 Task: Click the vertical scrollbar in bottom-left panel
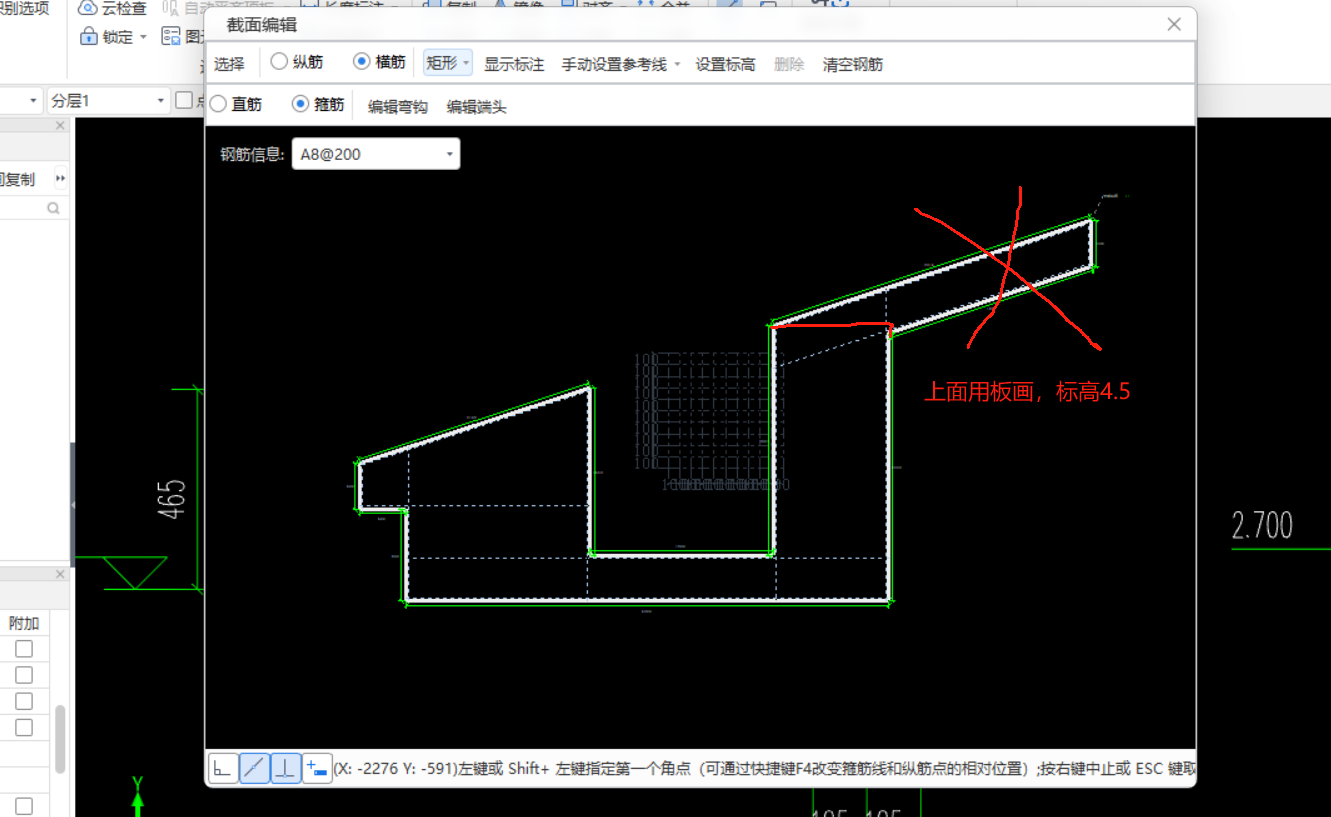tap(60, 738)
